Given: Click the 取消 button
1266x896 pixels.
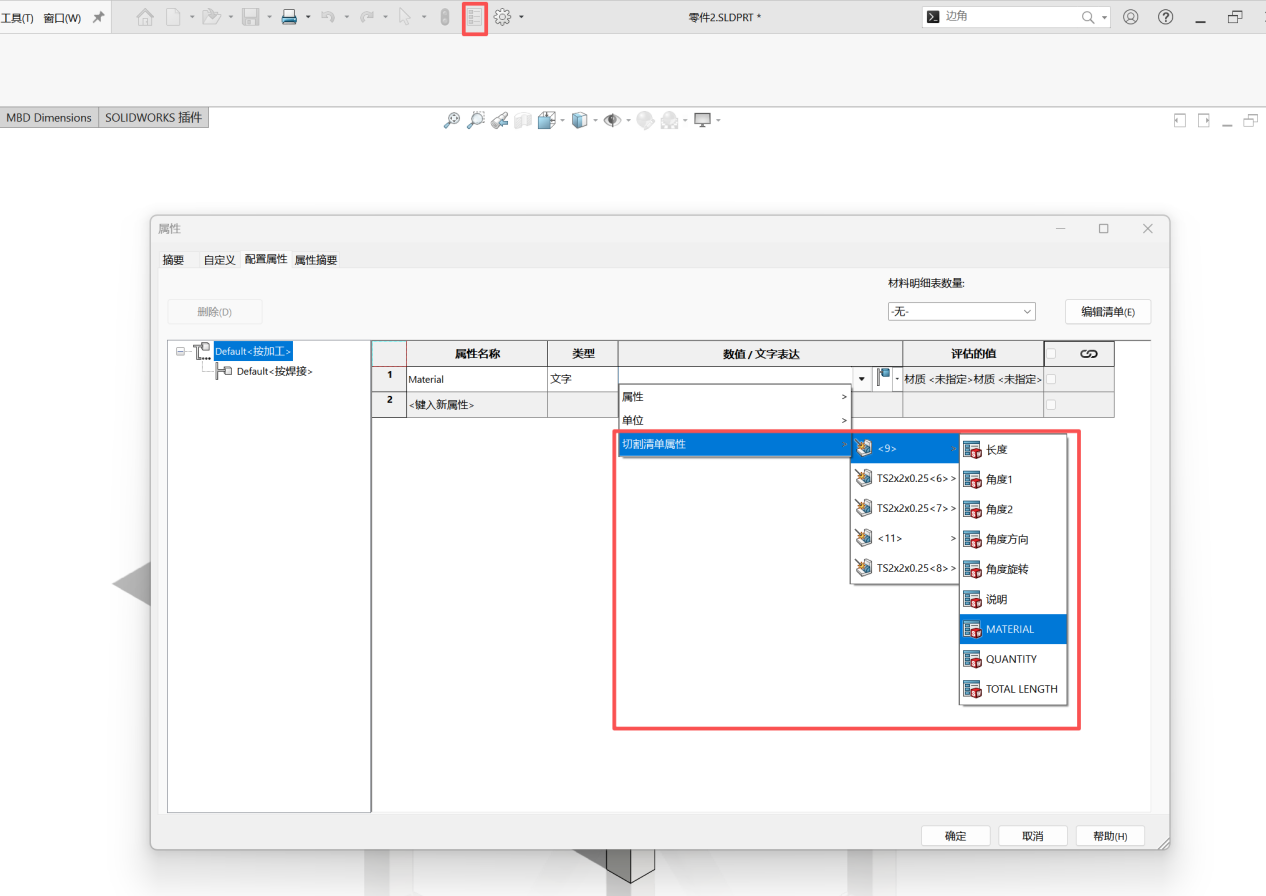Looking at the screenshot, I should click(1033, 836).
